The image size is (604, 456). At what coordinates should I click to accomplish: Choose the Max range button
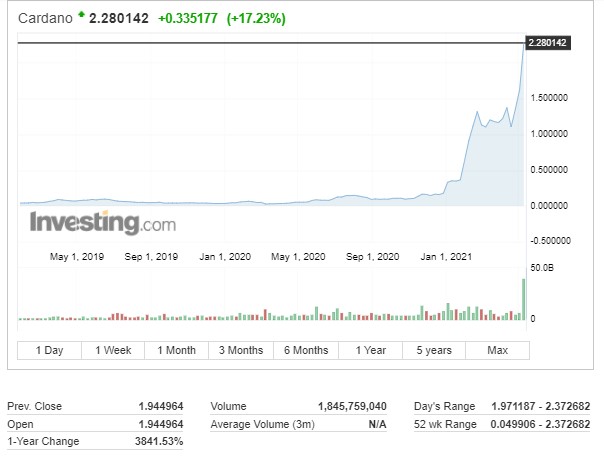[x=497, y=350]
